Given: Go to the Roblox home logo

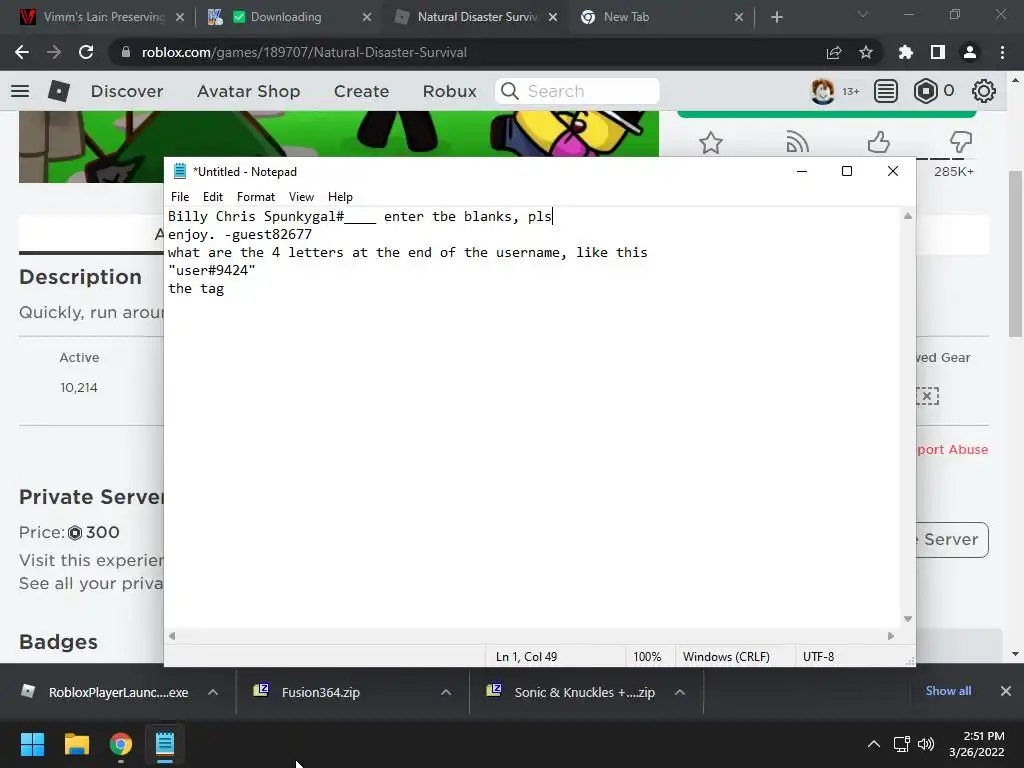Looking at the screenshot, I should (x=59, y=91).
